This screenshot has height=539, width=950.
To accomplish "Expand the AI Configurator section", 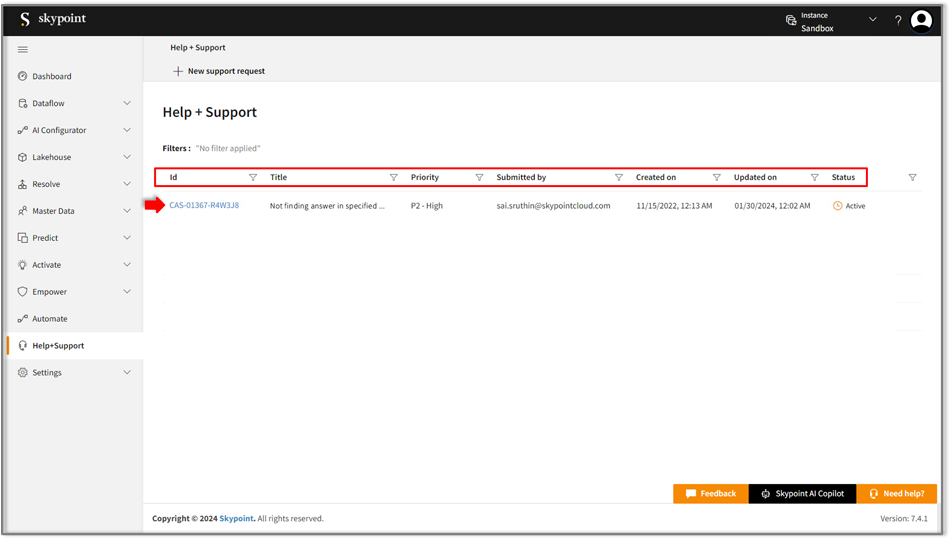I will click(127, 130).
